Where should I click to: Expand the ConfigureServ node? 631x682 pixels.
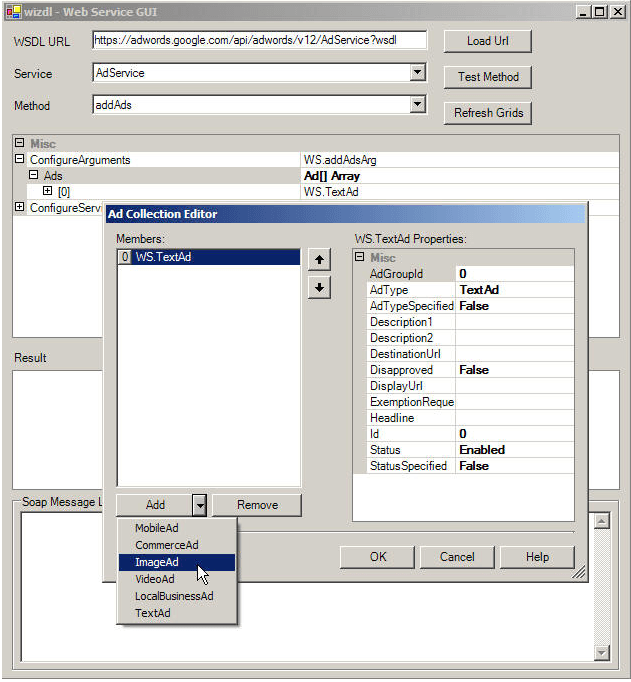click(x=20, y=207)
